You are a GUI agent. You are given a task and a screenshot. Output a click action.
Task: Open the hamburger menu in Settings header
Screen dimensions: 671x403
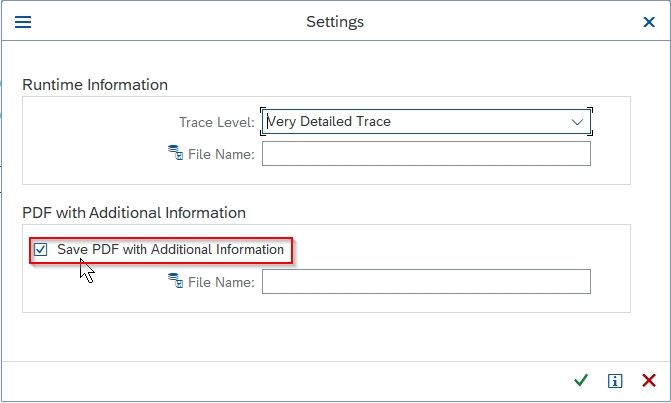tap(23, 22)
